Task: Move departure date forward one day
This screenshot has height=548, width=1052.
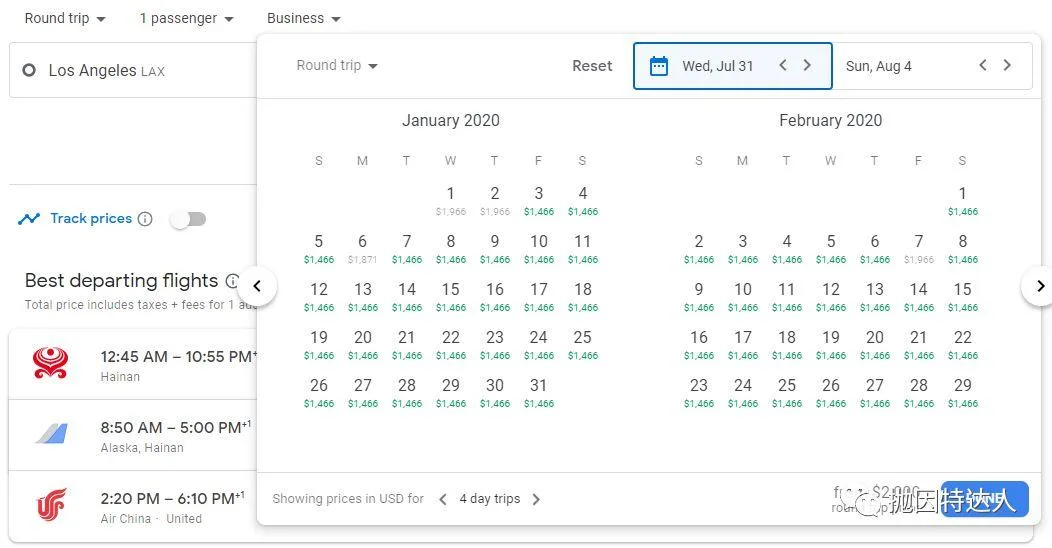Action: coord(807,66)
